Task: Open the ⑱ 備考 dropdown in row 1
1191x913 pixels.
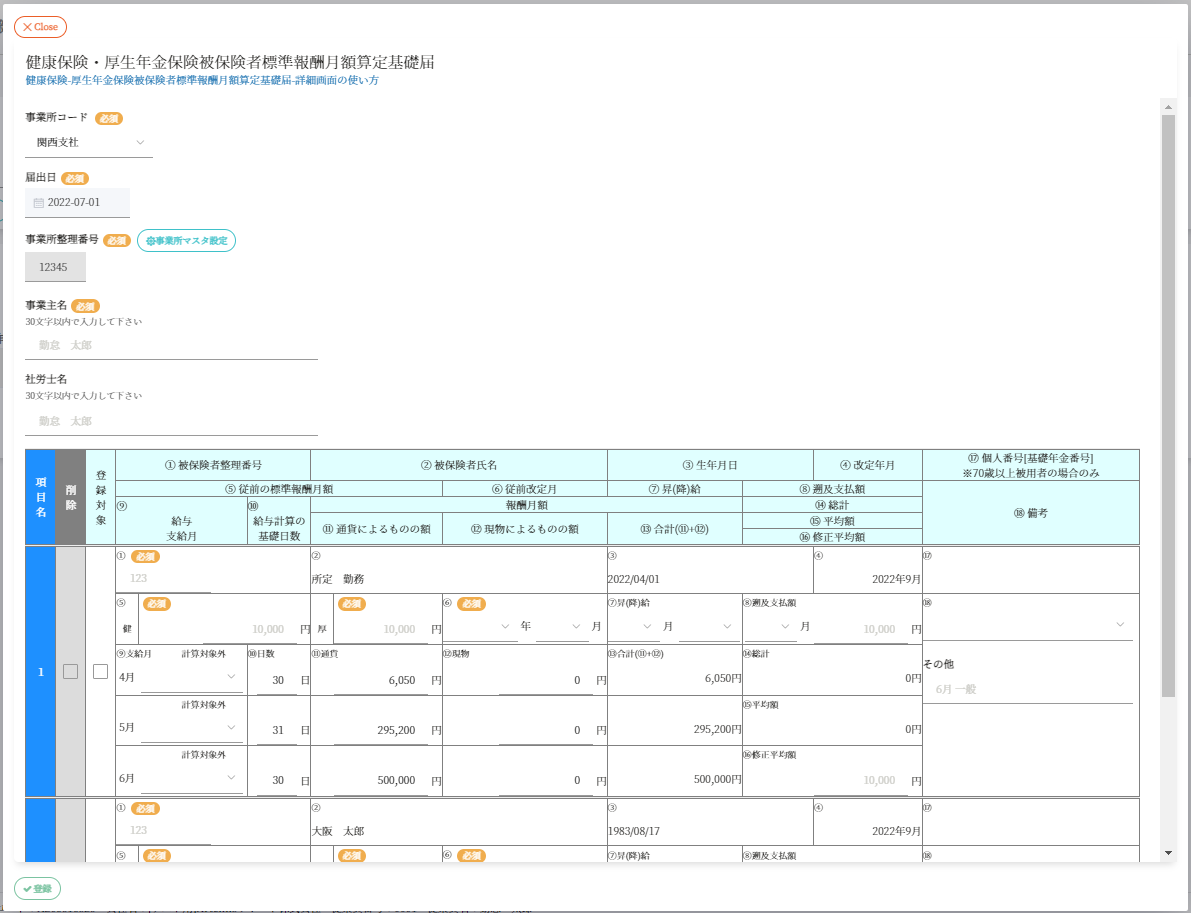Action: pos(1027,625)
